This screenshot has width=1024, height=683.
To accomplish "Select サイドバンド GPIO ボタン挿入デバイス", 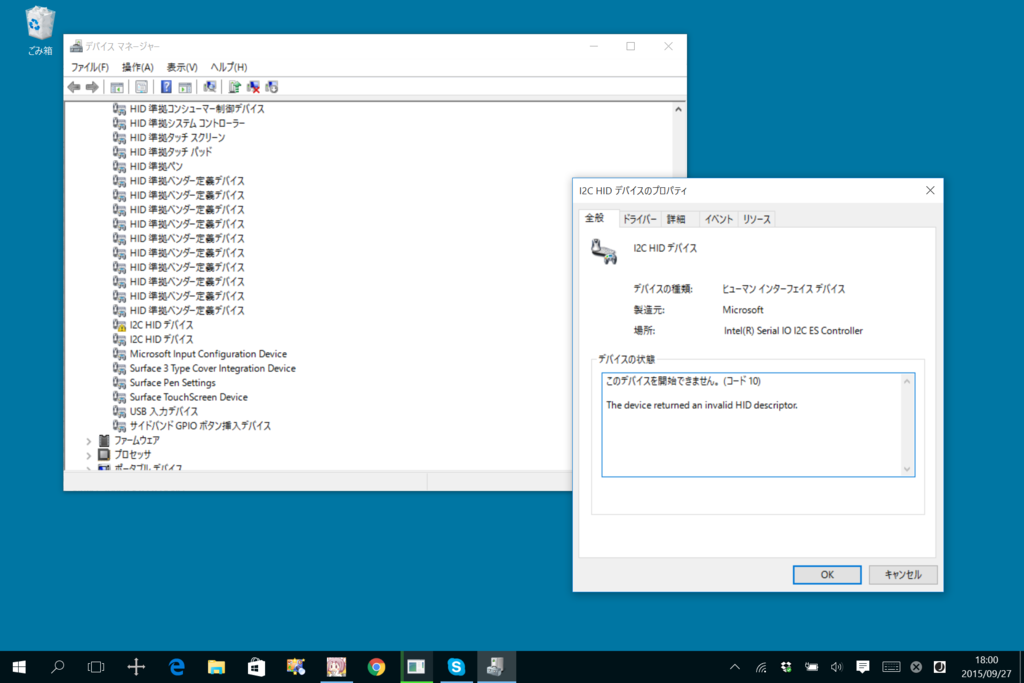I will coord(200,426).
